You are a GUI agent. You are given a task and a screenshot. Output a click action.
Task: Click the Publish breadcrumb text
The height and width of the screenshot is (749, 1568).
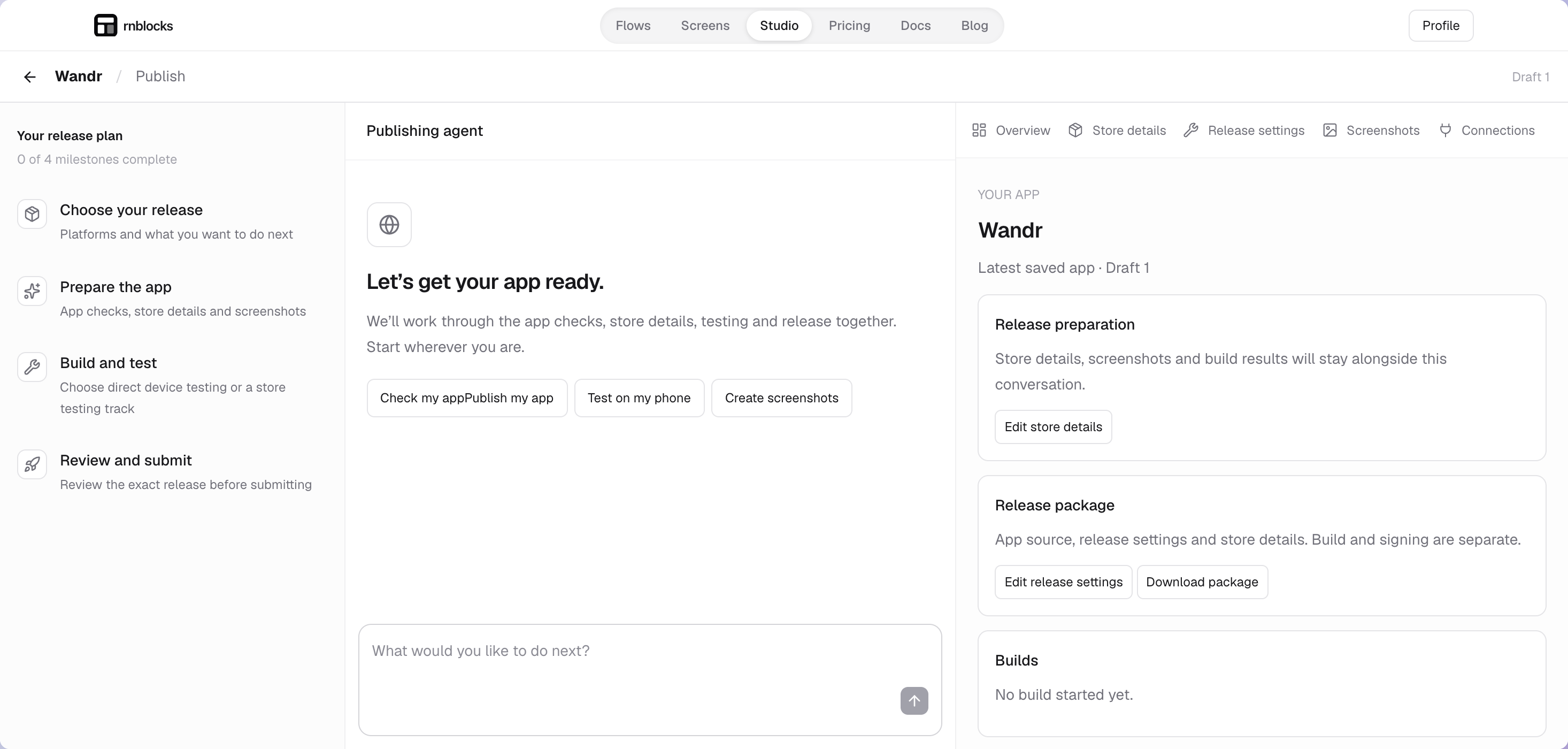[x=160, y=76]
